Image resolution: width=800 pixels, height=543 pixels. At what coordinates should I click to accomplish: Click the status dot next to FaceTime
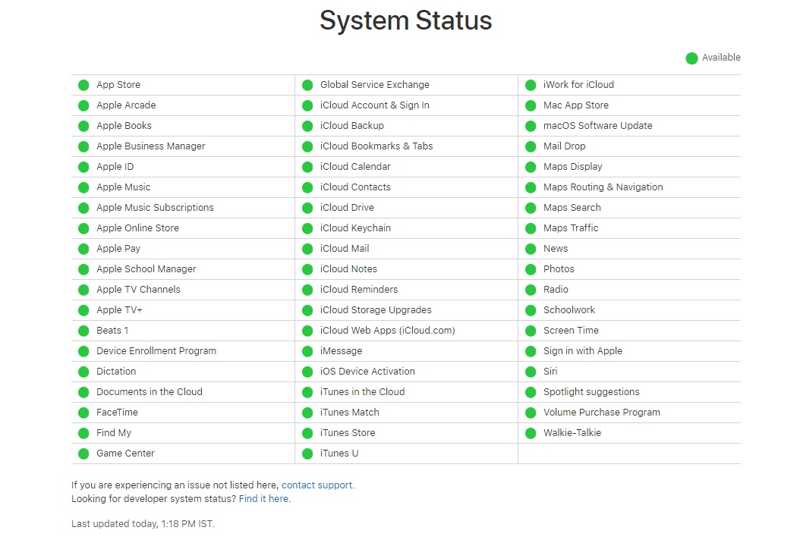[x=84, y=413]
